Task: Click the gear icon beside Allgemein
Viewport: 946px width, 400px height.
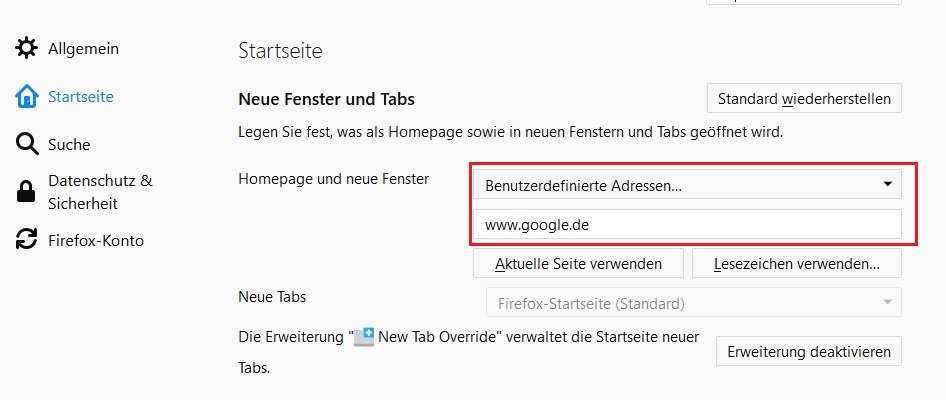Action: click(x=27, y=48)
